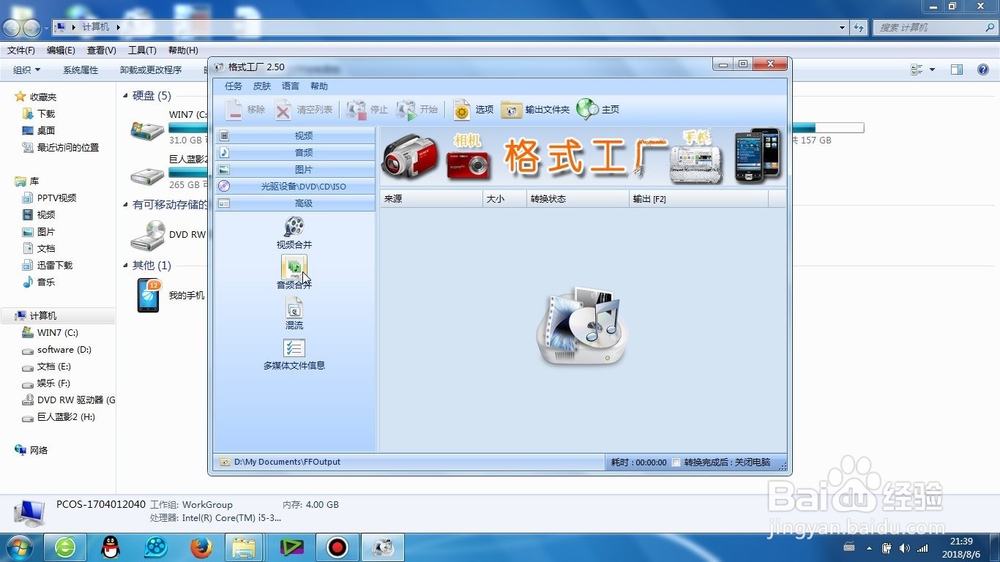Open the DVD RW drive icon in Explorer
Image resolution: width=1000 pixels, height=562 pixels.
tap(148, 235)
